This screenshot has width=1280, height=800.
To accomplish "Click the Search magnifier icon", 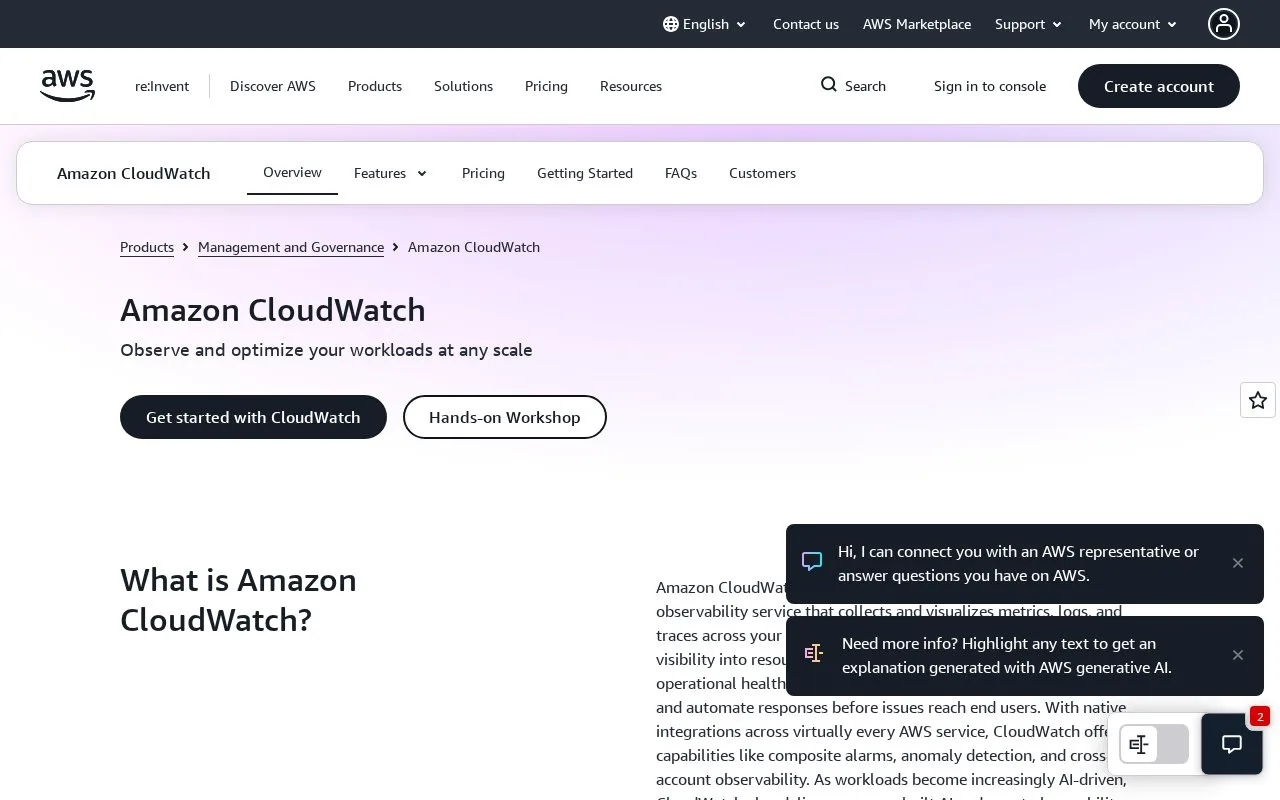I will click(x=829, y=85).
